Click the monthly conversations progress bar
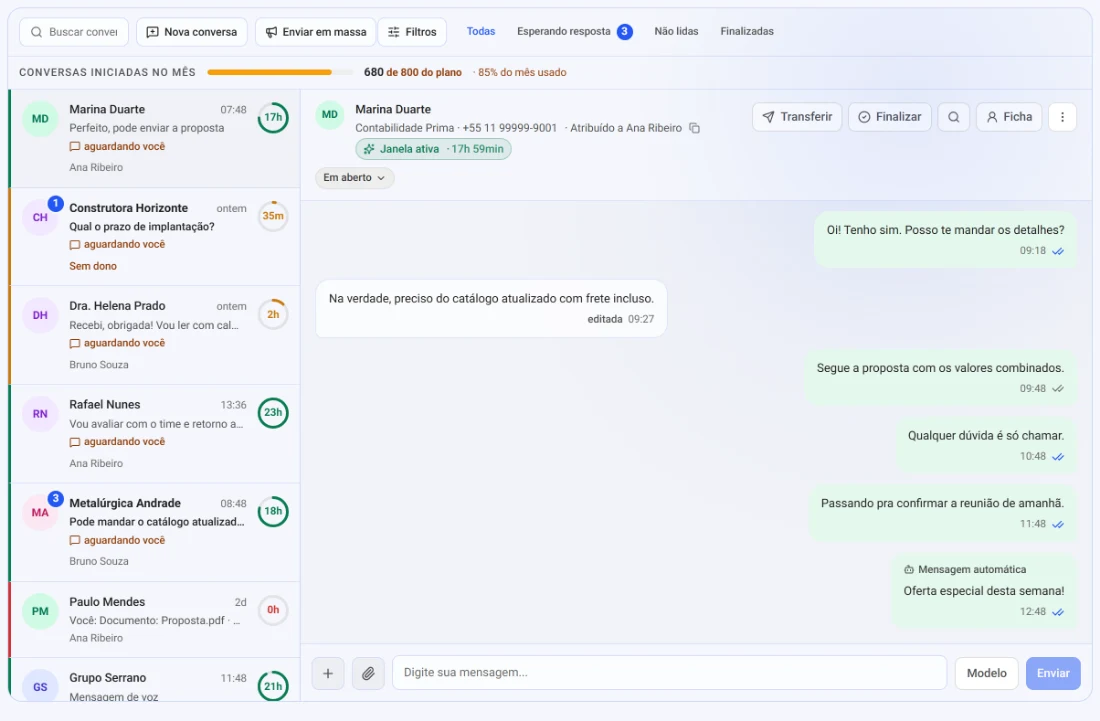 pos(280,72)
